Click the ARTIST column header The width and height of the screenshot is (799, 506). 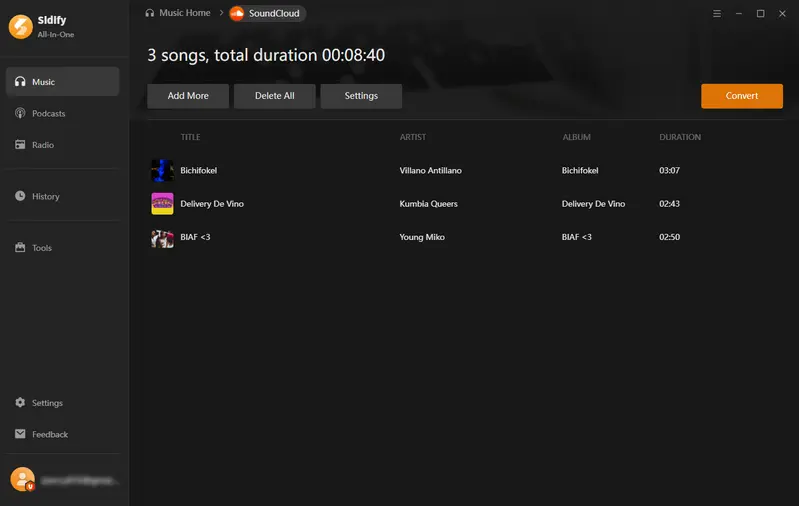tap(413, 137)
